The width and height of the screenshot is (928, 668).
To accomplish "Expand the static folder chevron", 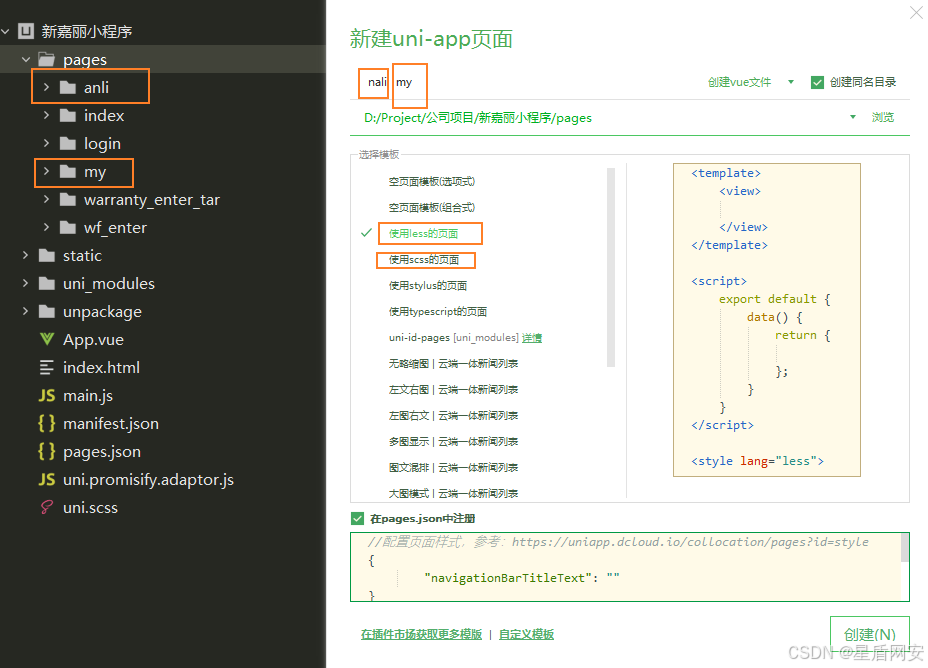I will pyautogui.click(x=25, y=255).
